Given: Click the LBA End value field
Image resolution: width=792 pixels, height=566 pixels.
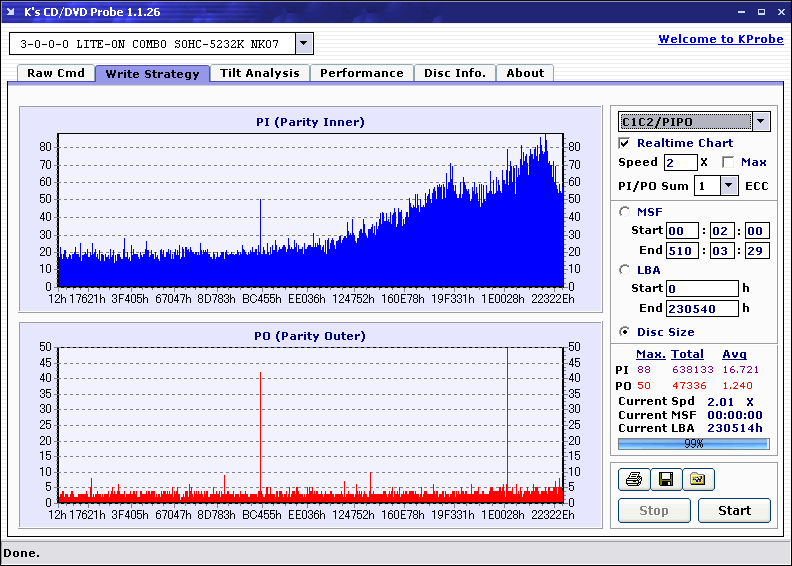Looking at the screenshot, I should (x=702, y=308).
